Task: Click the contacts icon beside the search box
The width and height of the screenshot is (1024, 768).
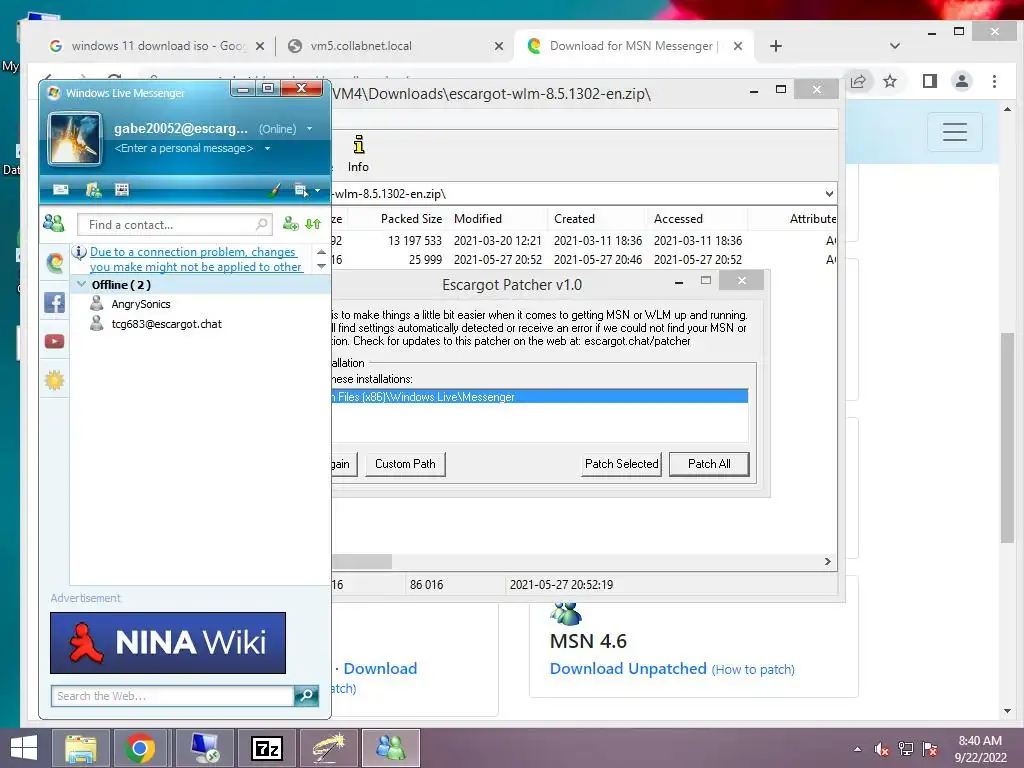Action: point(54,224)
